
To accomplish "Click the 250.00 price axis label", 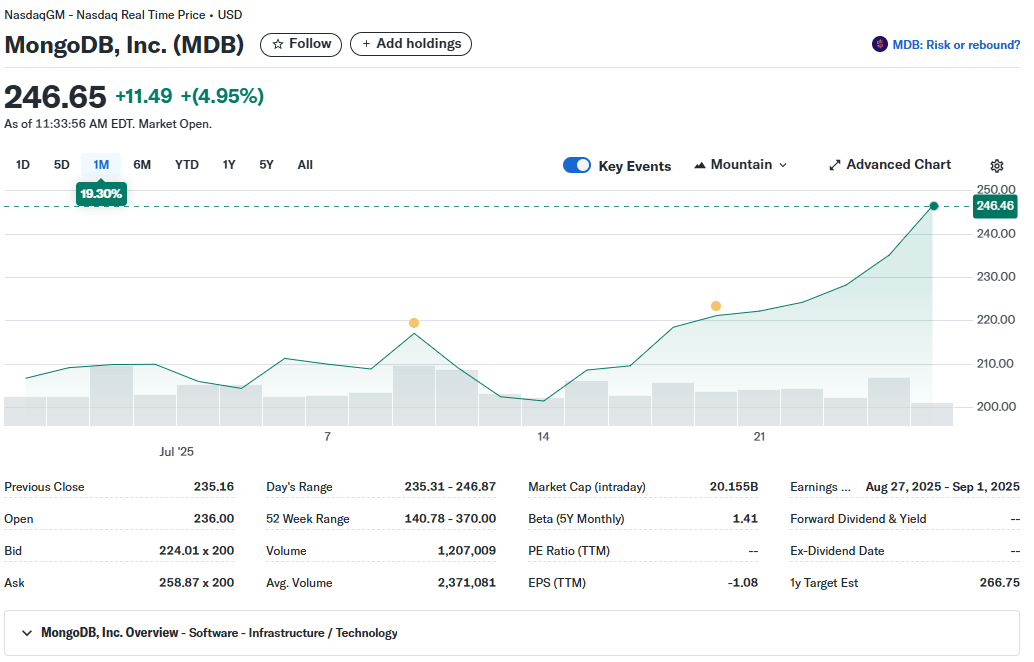I will (996, 190).
